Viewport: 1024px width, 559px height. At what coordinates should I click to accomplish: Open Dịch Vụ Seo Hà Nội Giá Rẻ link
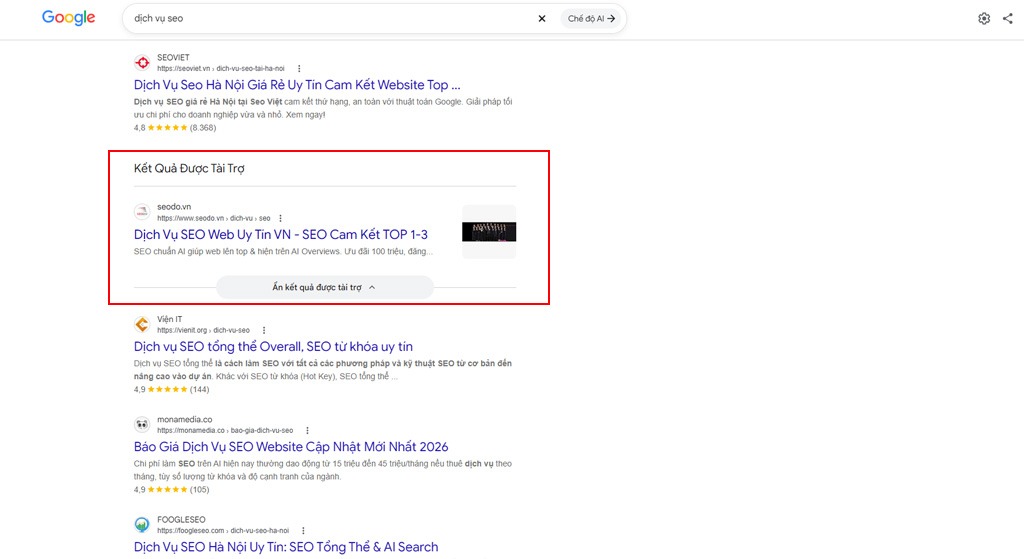(297, 85)
